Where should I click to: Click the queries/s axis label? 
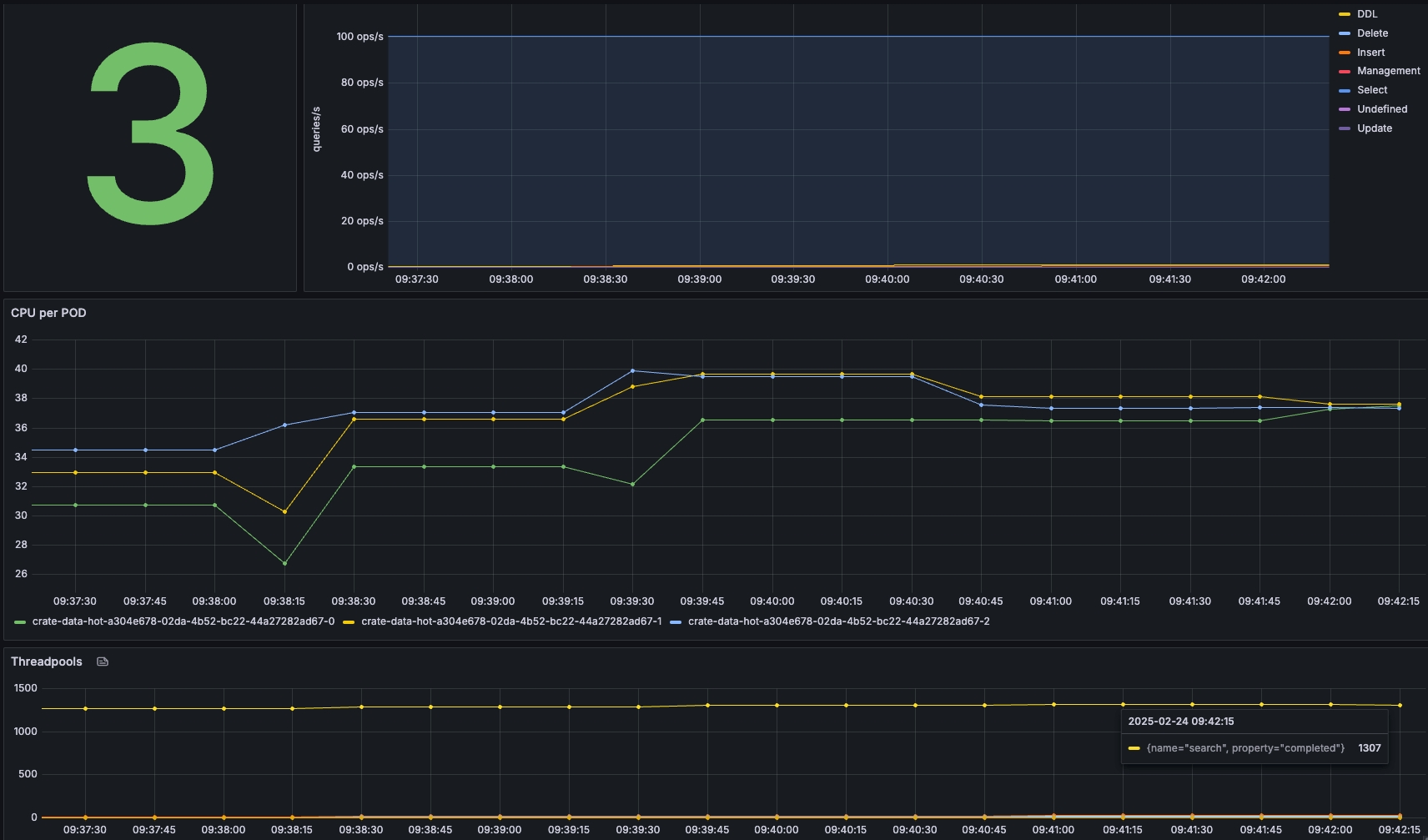pyautogui.click(x=316, y=129)
